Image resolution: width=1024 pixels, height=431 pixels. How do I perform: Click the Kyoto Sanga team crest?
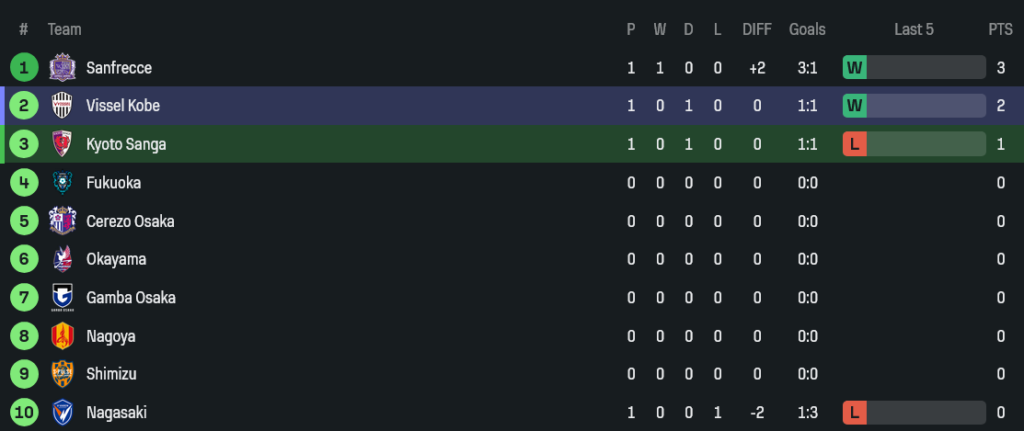point(62,144)
